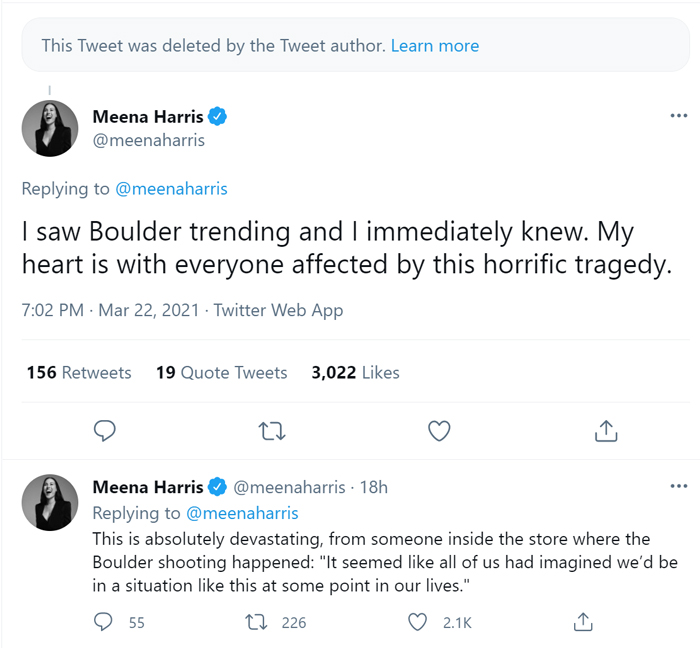View the 3,022 Likes list

point(355,372)
